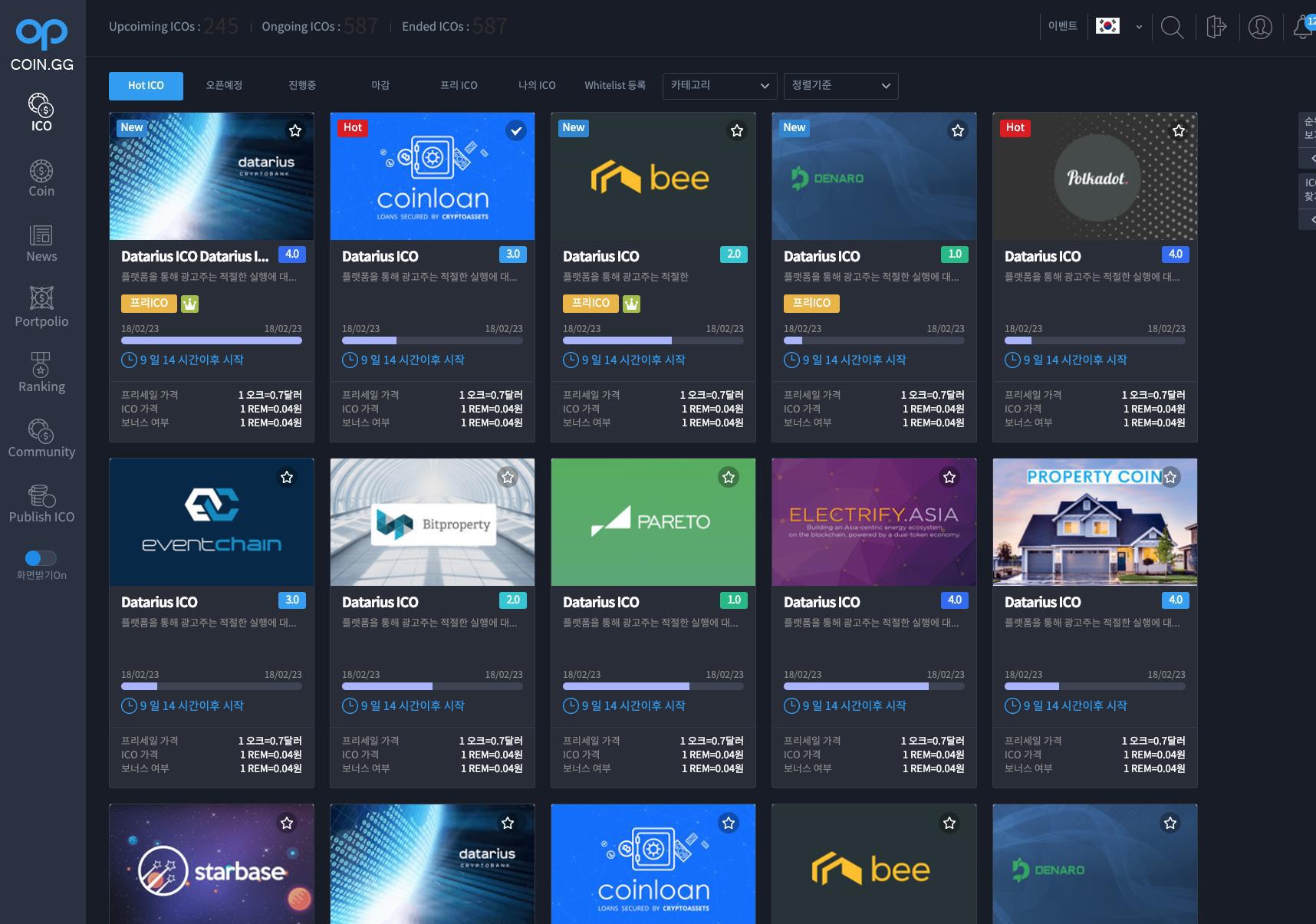Open the user profile icon in header

pos(1260,27)
